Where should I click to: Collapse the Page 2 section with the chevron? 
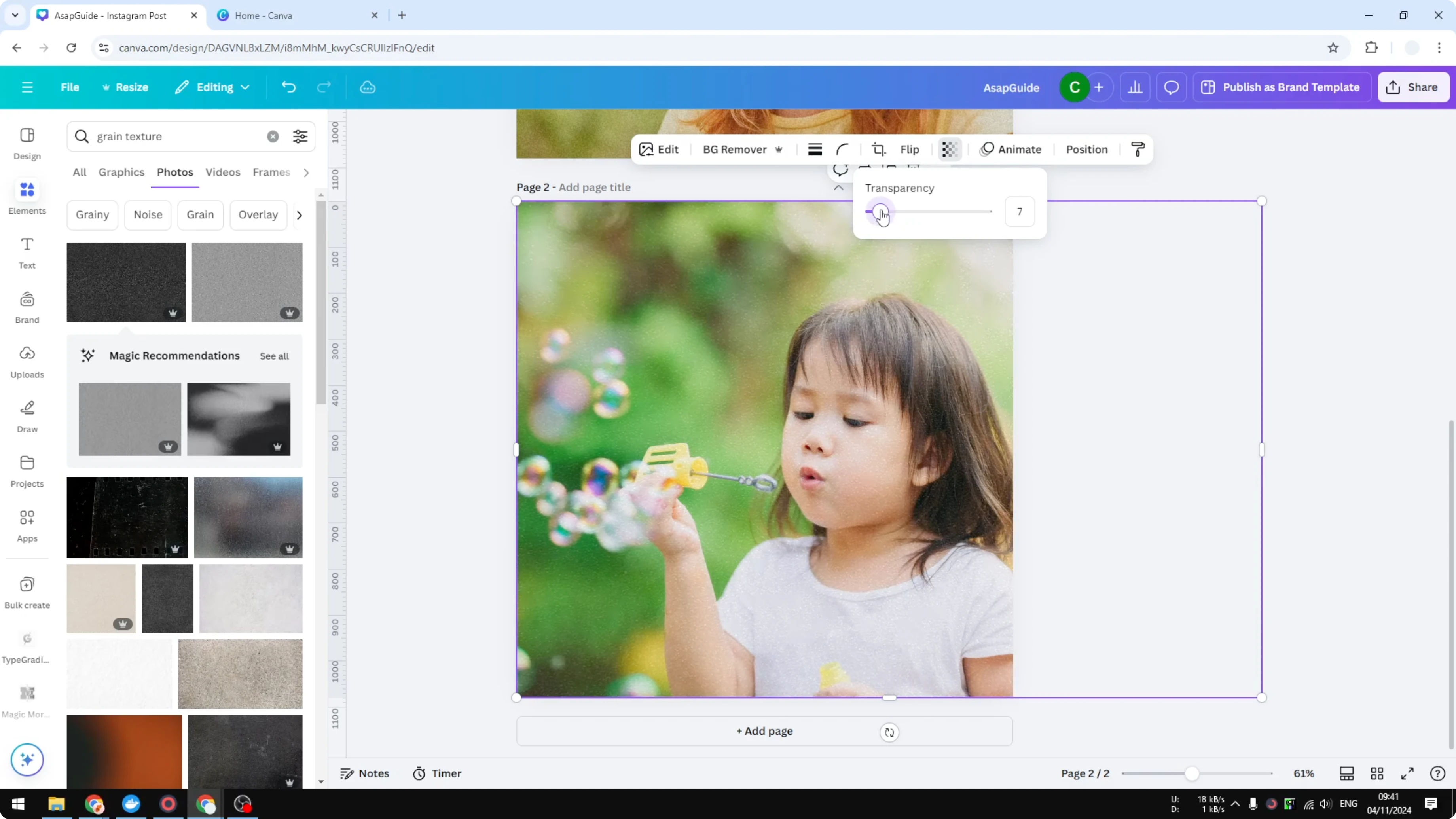click(838, 188)
